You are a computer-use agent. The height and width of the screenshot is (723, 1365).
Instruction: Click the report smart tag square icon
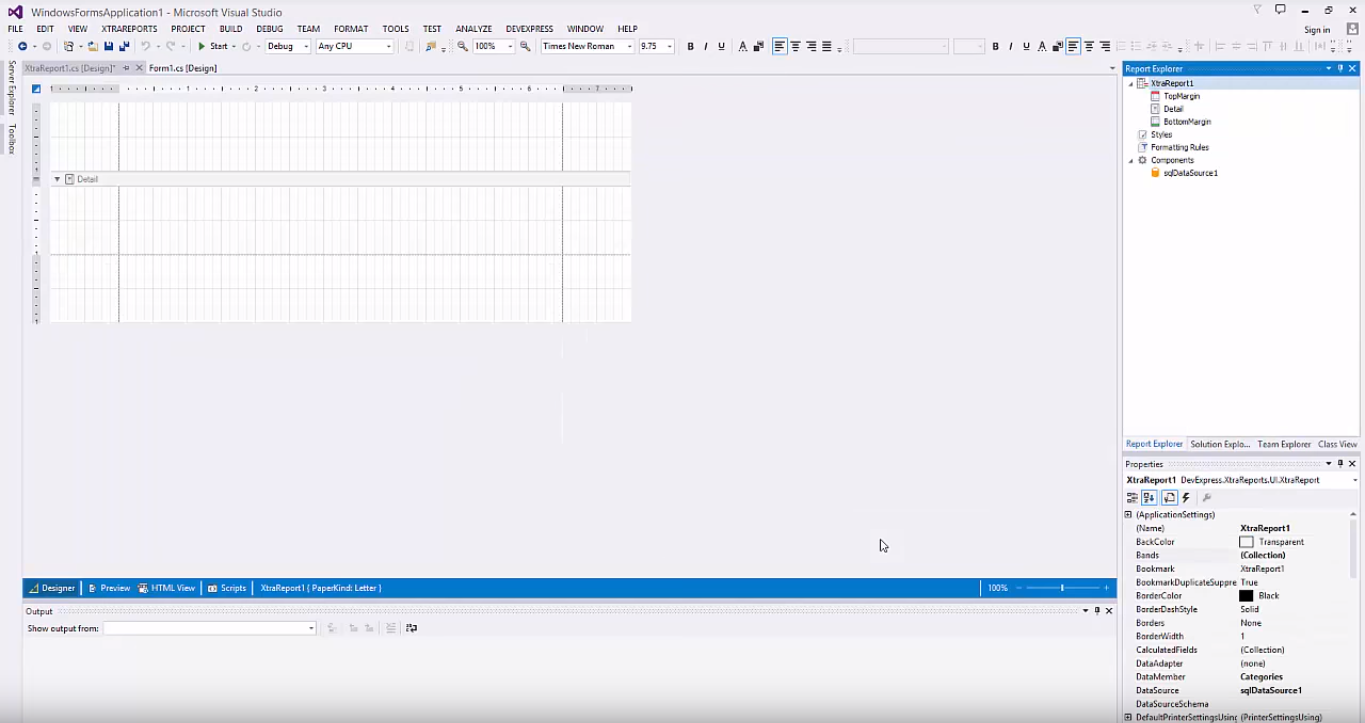(x=36, y=89)
